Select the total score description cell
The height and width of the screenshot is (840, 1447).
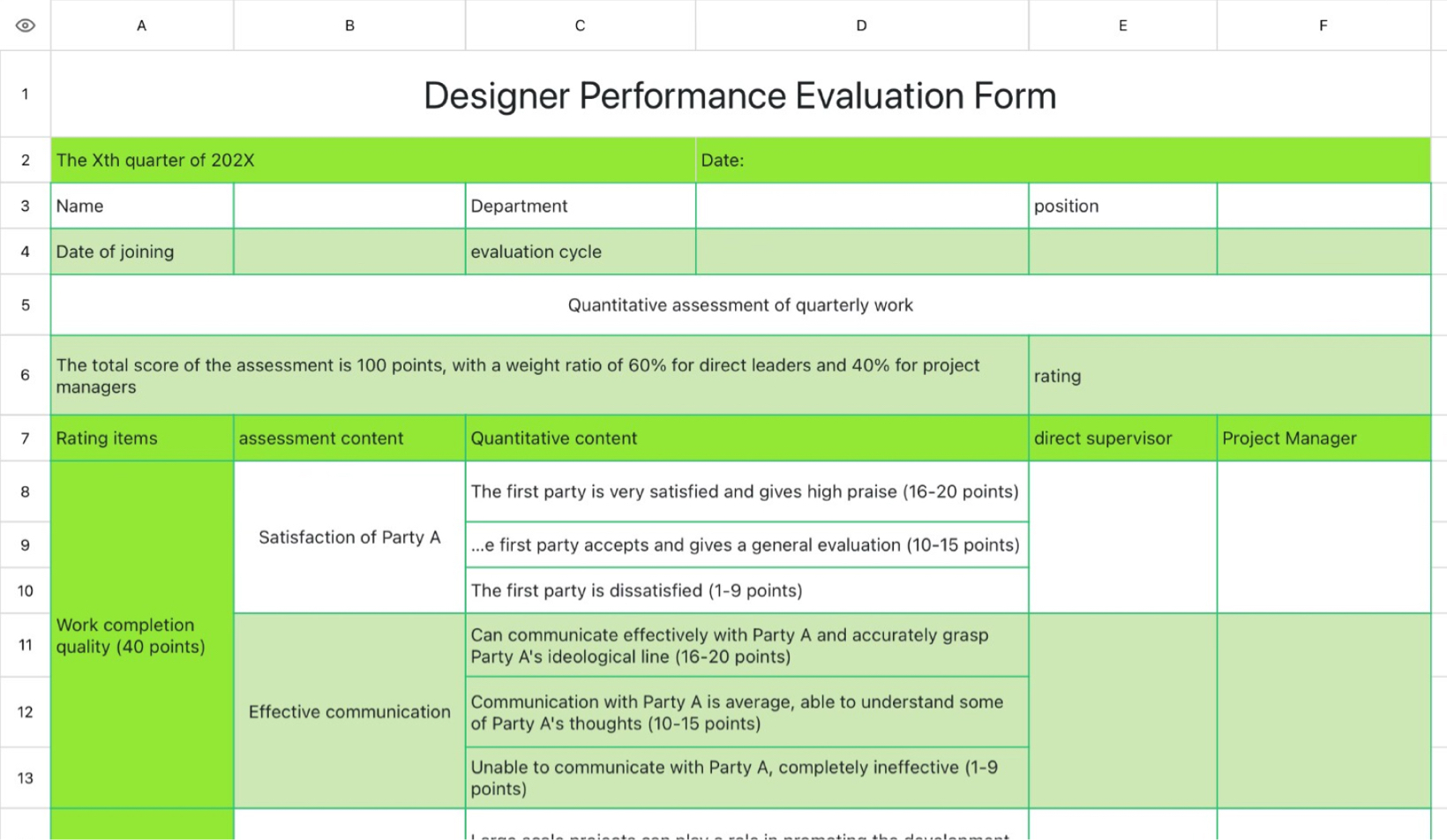pos(540,375)
